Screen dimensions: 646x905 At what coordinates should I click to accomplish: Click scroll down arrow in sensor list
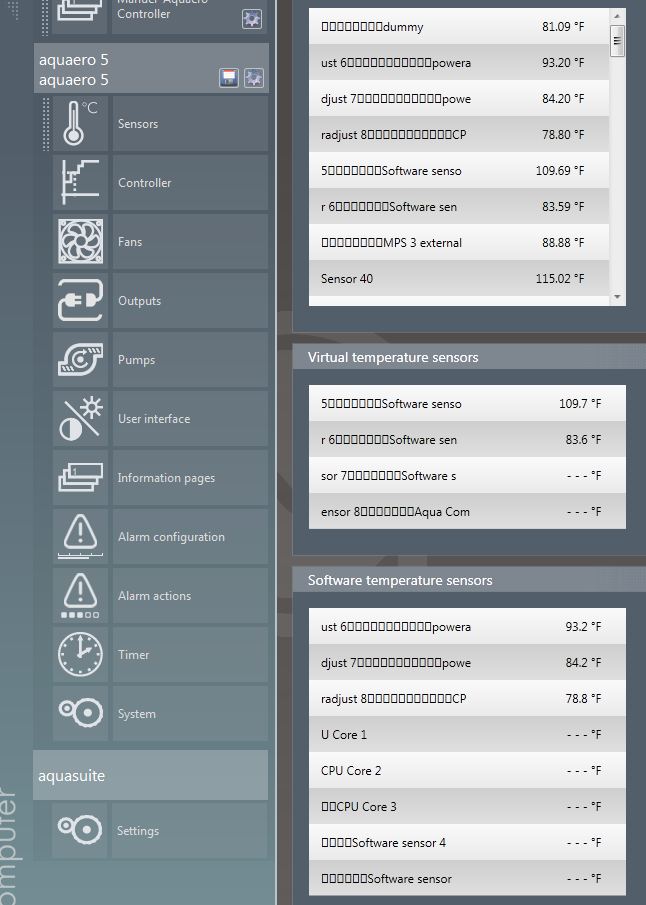(x=617, y=297)
